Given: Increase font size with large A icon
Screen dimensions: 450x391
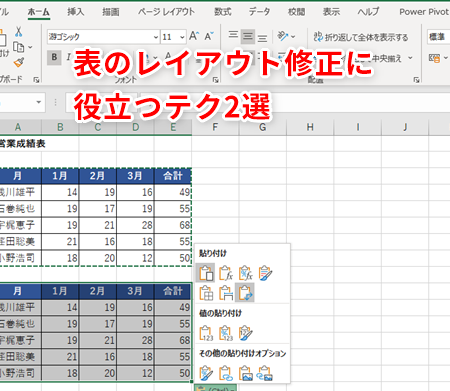Looking at the screenshot, I should 194,36.
